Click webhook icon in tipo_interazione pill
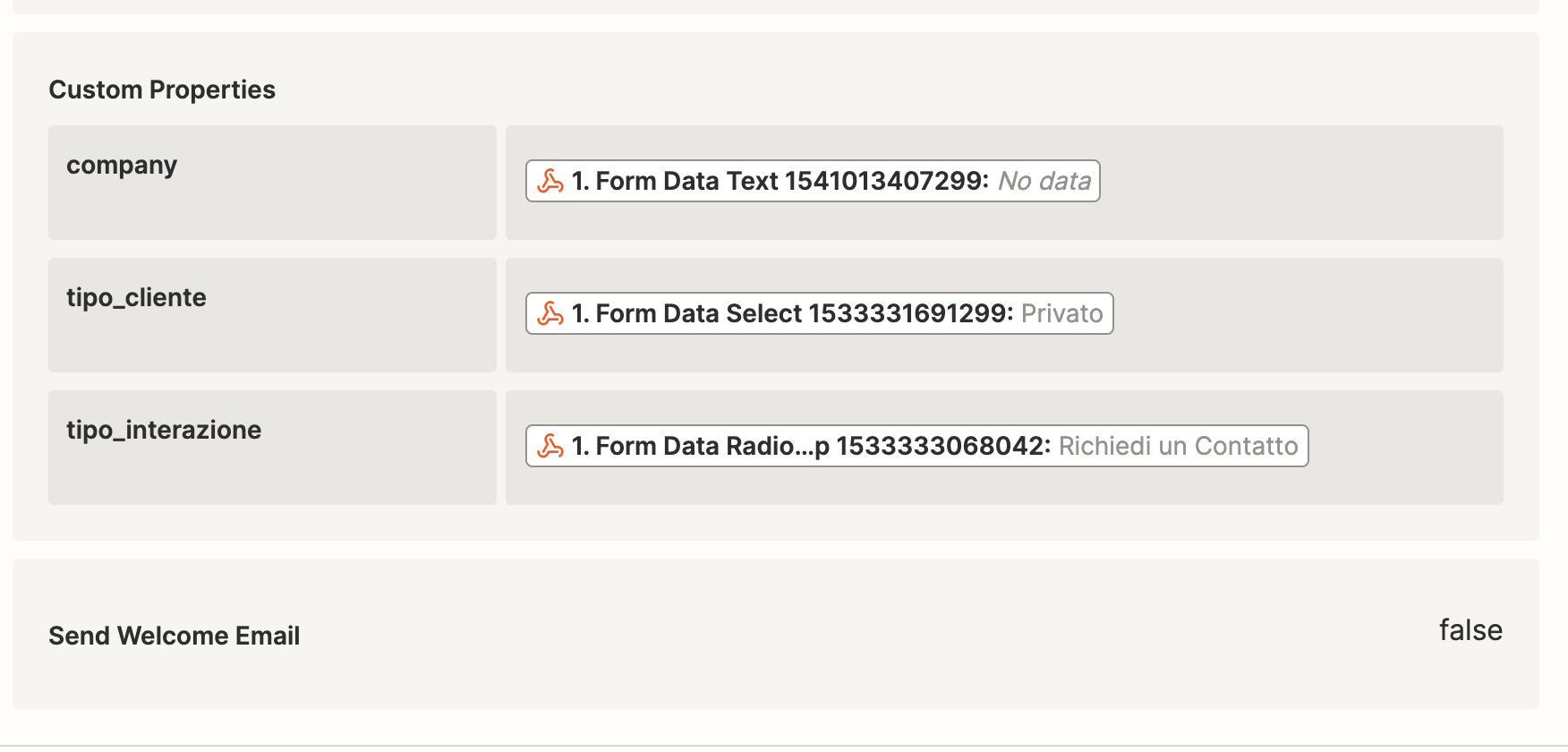This screenshot has height=752, width=1568. coord(550,446)
